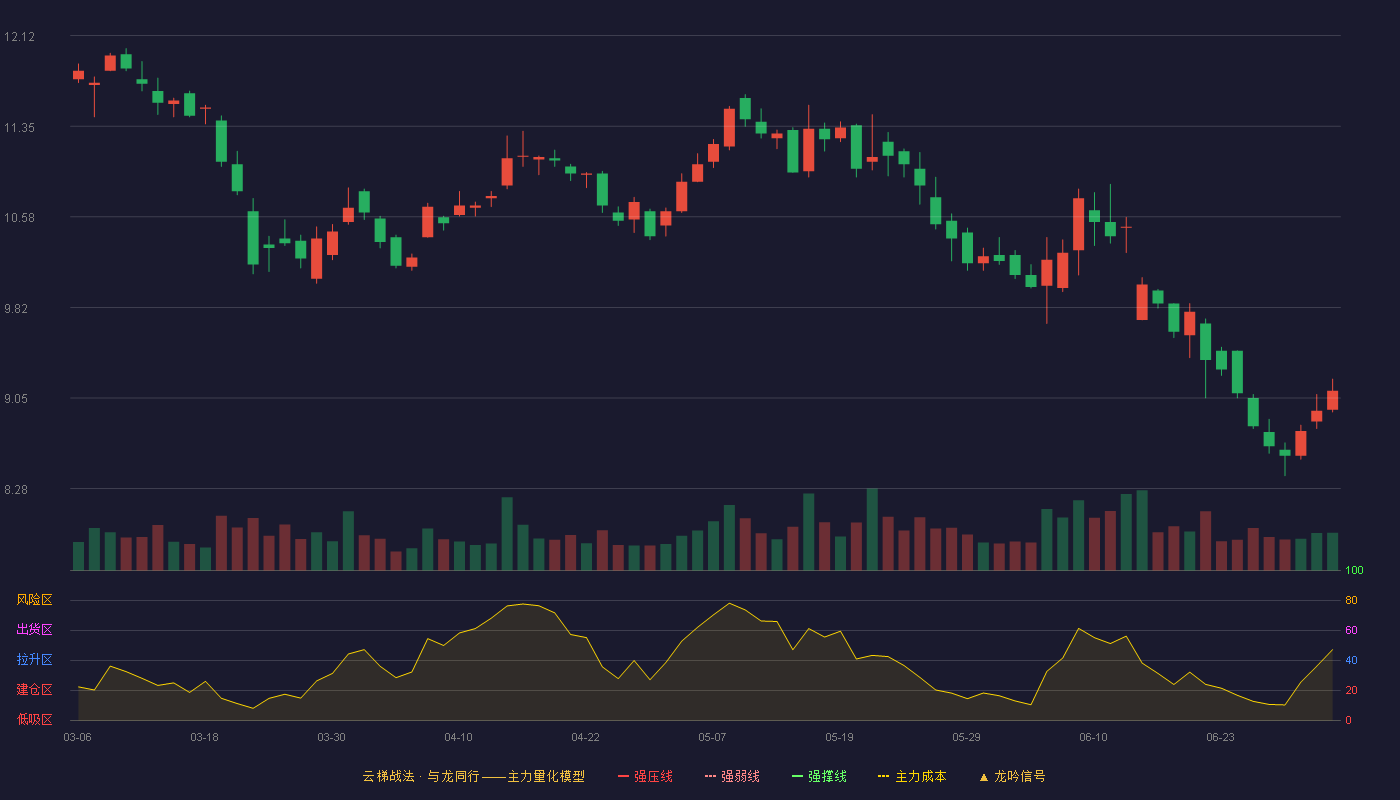Click the 建仓区 zone label

(34, 690)
